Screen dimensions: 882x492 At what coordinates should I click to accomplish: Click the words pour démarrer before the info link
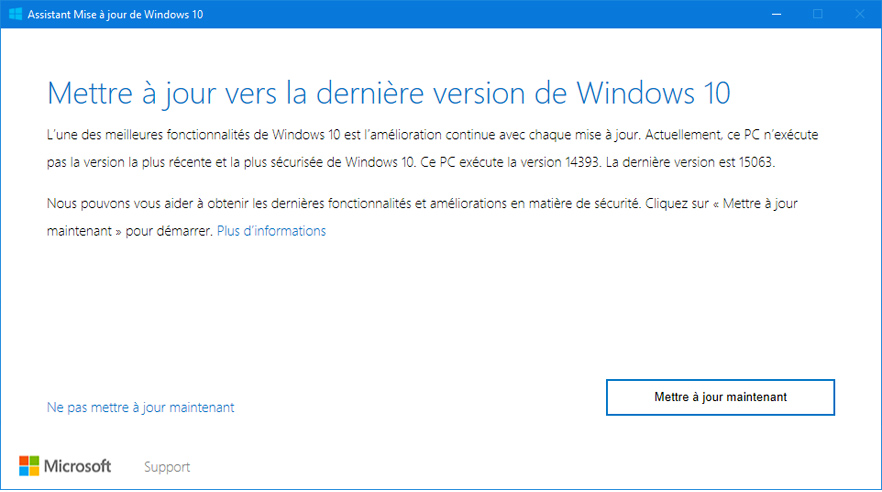pos(168,231)
